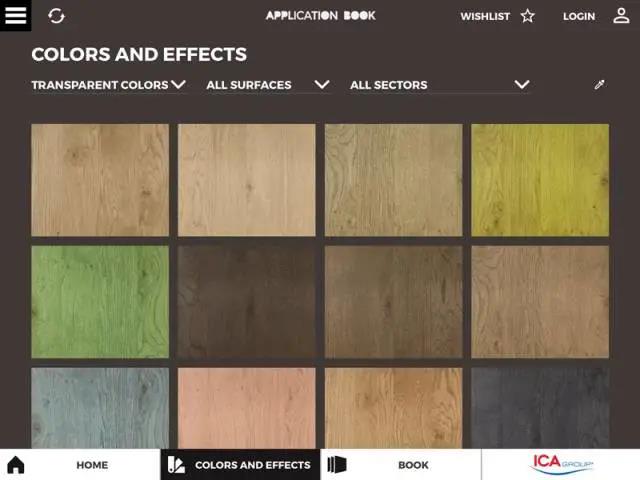Click the wishlist star icon
The image size is (640, 480).
coord(528,16)
